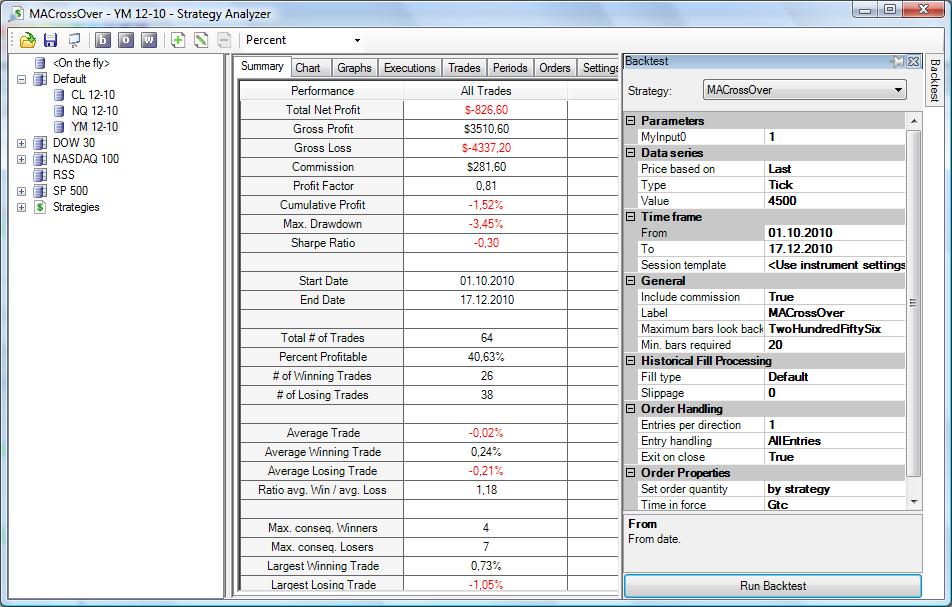Viewport: 952px width, 607px height.
Task: Click the 'b' toolbar button
Action: (103, 40)
